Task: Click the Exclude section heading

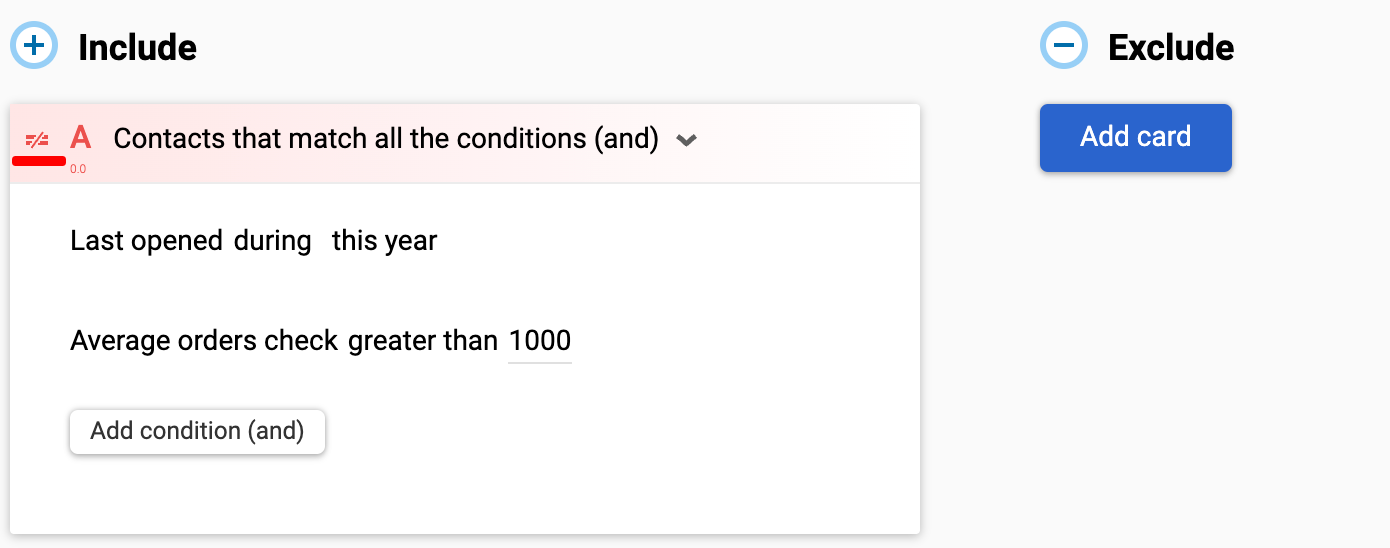Action: (x=1171, y=47)
